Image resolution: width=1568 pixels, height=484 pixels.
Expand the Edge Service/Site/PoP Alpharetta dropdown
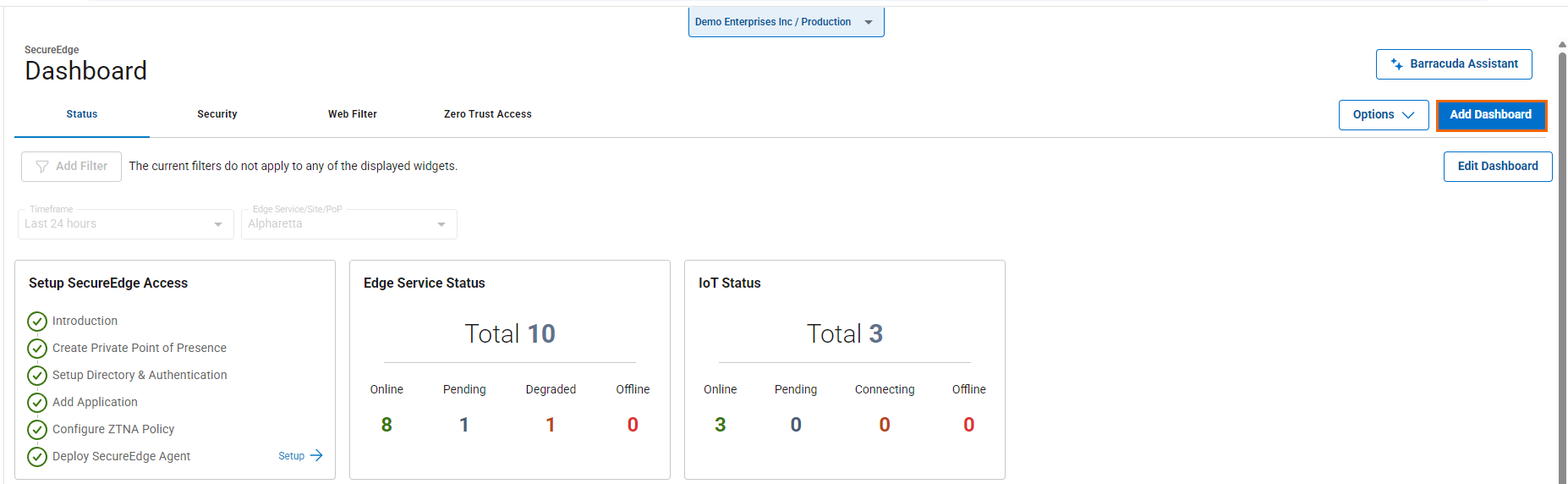(348, 224)
